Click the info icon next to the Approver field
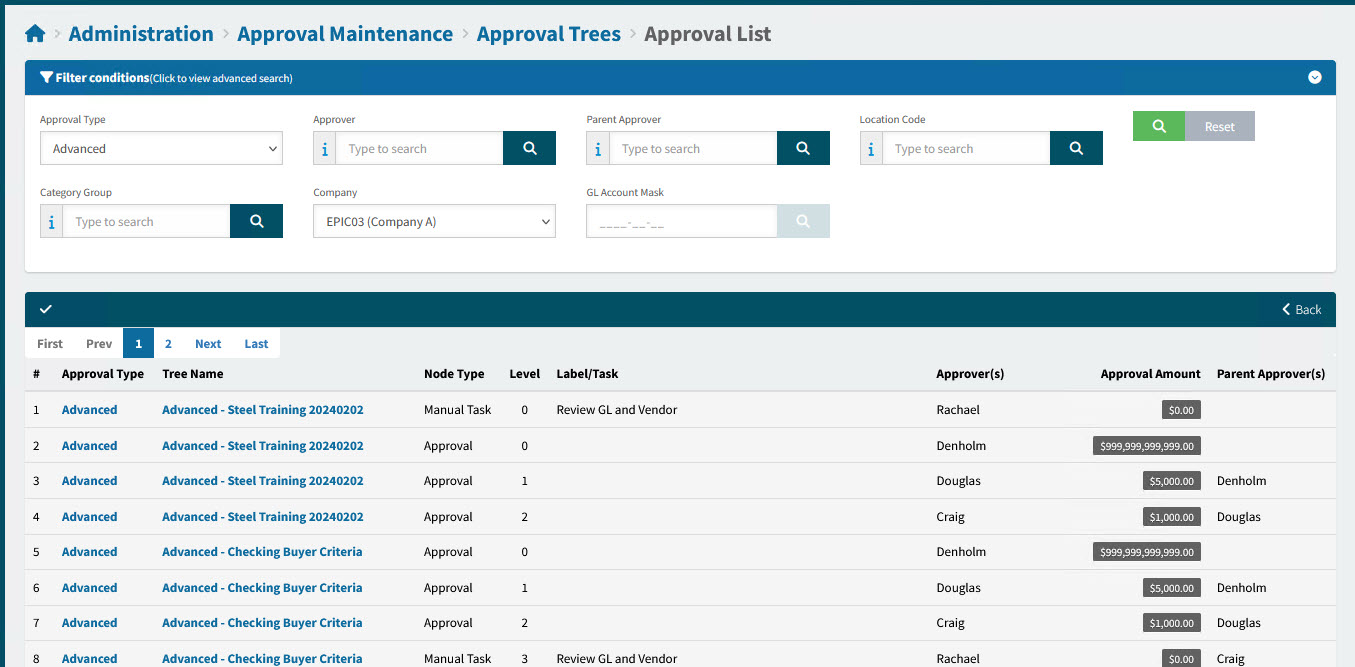1355x667 pixels. click(324, 147)
